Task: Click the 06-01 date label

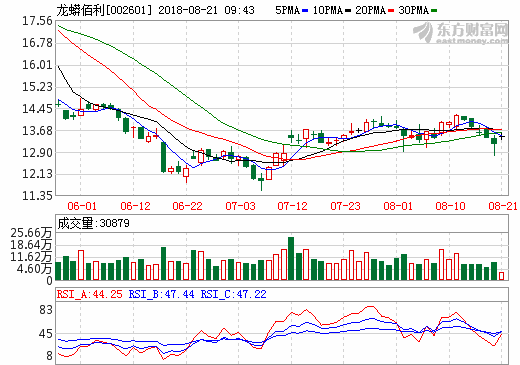Action: pos(82,206)
